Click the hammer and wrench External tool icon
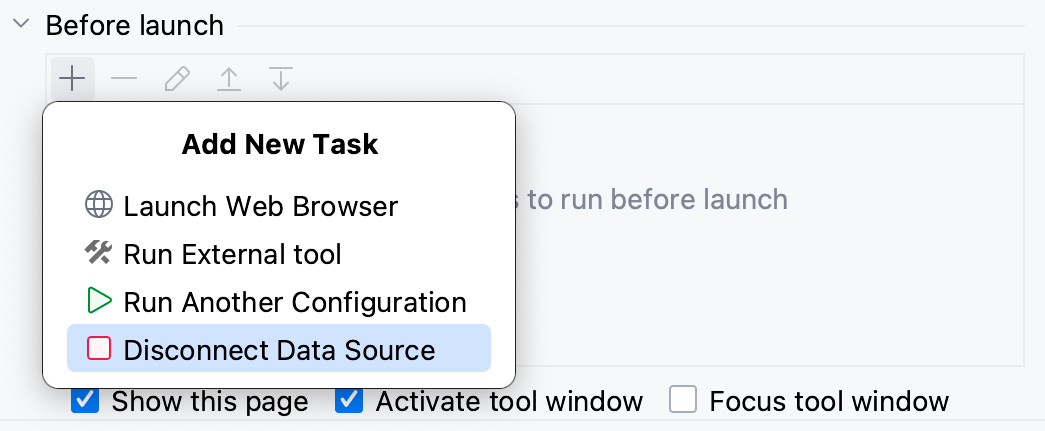Viewport: 1045px width, 431px height. pyautogui.click(x=99, y=254)
